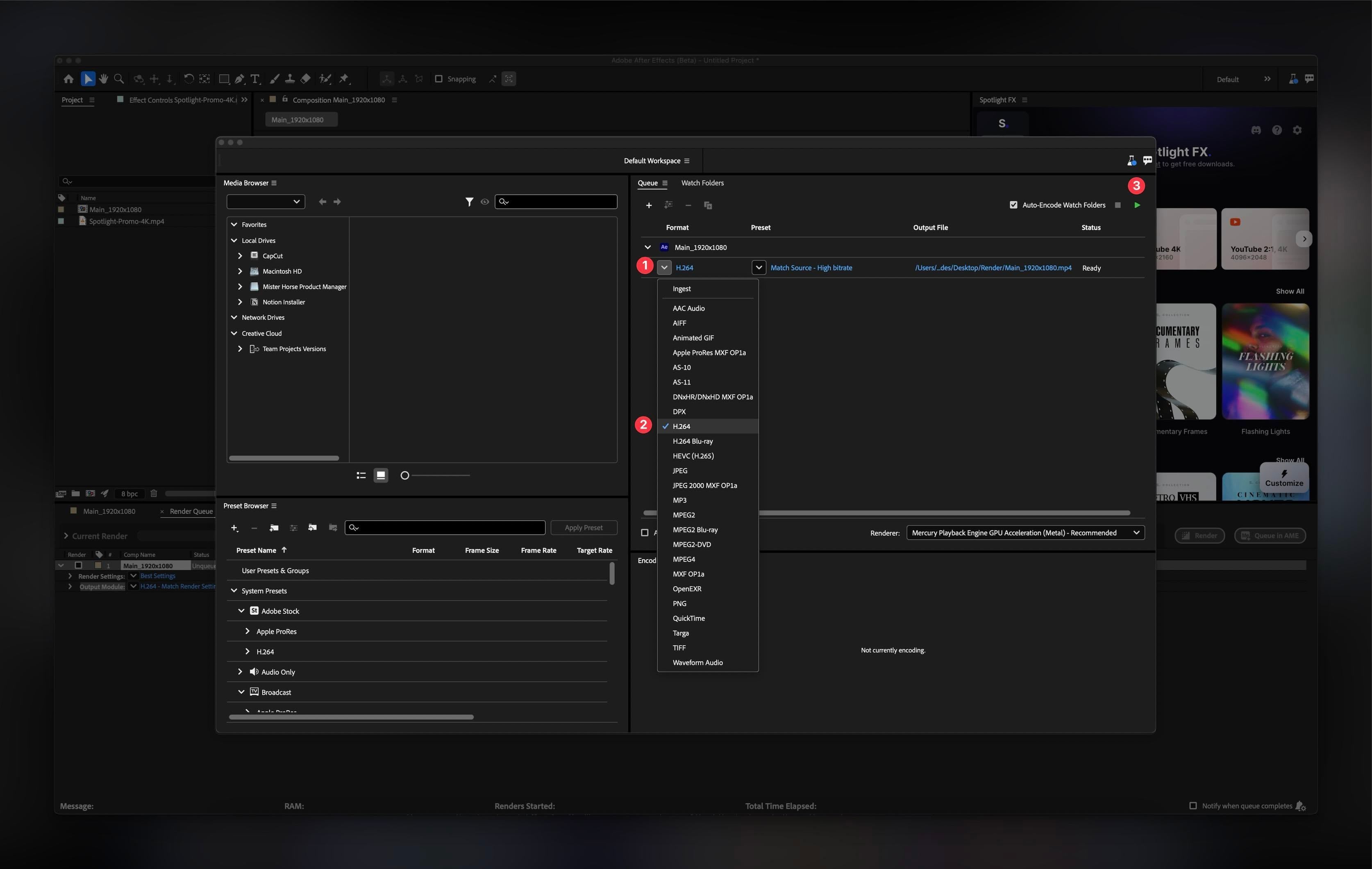The height and width of the screenshot is (869, 1372).
Task: Expand the Macintosh HD drive
Action: (240, 271)
